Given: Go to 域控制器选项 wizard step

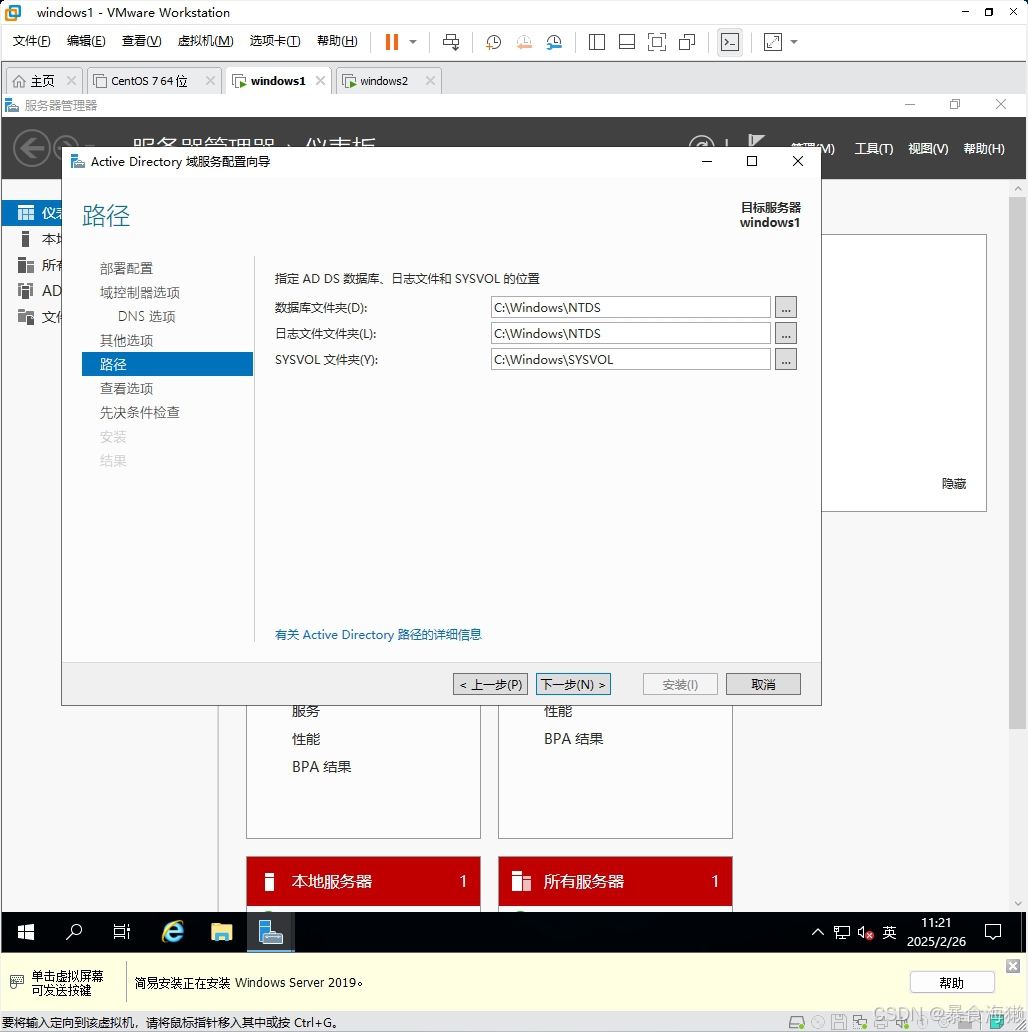Looking at the screenshot, I should pyautogui.click(x=140, y=292).
